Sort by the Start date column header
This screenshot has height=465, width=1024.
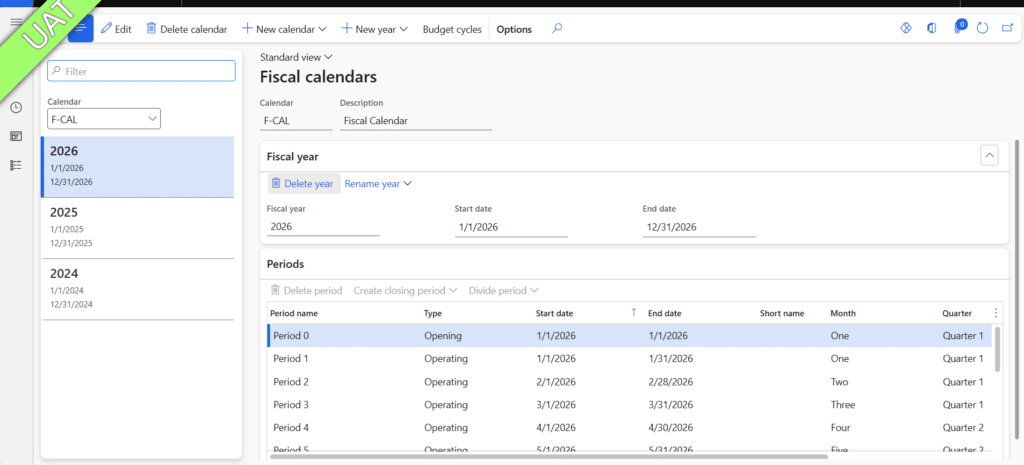[x=555, y=313]
